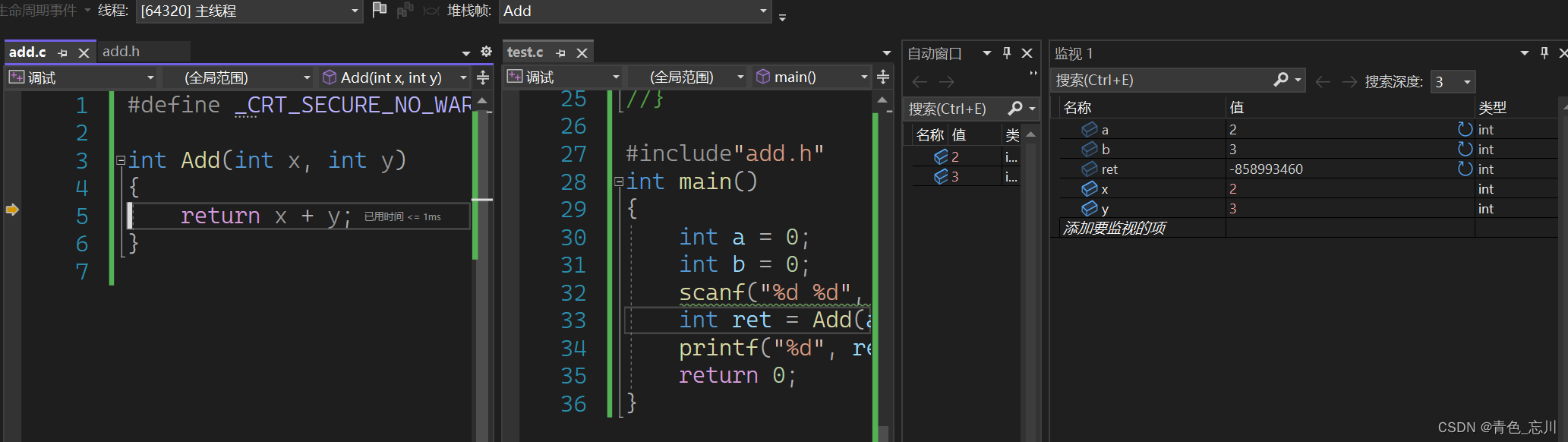Image resolution: width=1568 pixels, height=442 pixels.
Task: Open the thread dropdown showing [64320] 主线程
Action: pos(249,11)
